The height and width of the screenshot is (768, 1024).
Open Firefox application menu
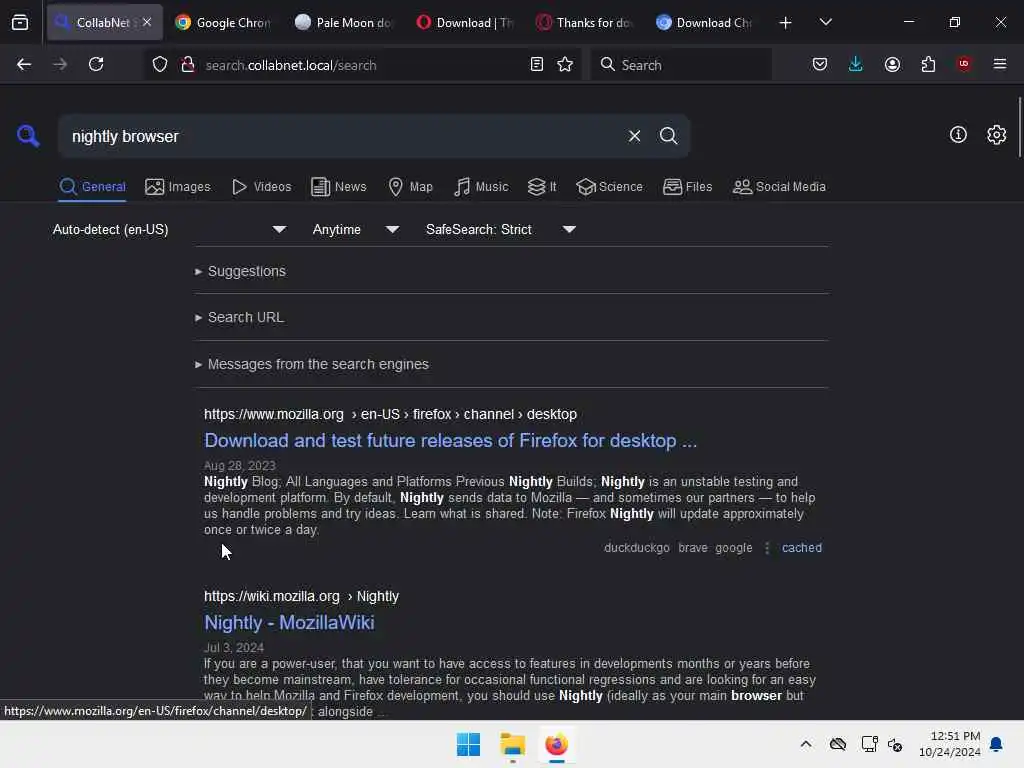[x=1000, y=64]
